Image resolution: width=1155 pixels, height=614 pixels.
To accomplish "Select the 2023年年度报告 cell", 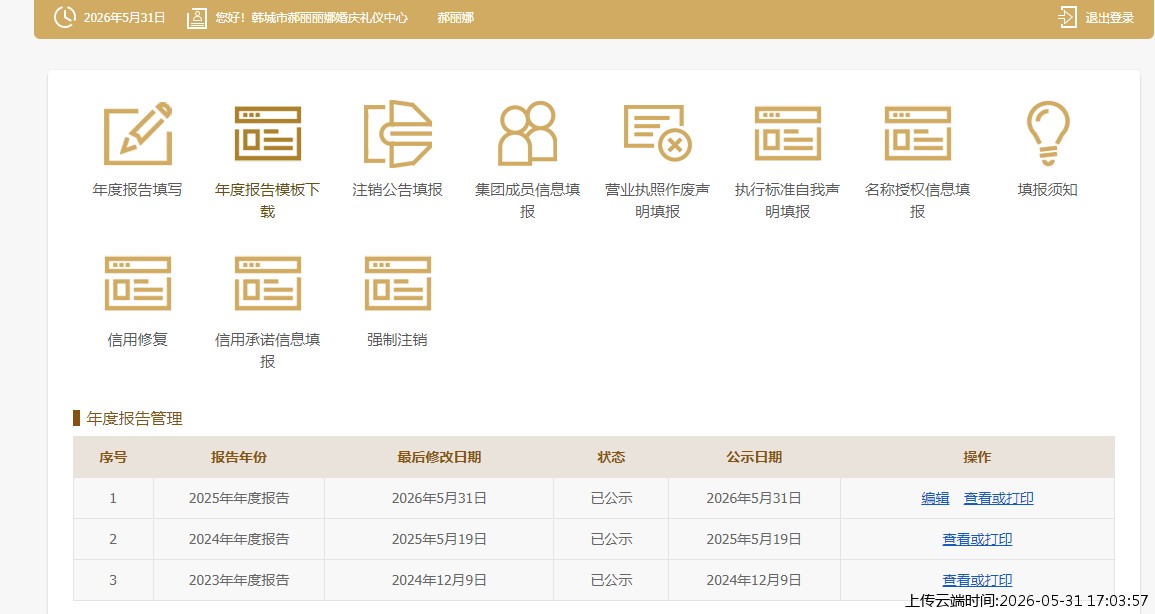I will (x=239, y=580).
